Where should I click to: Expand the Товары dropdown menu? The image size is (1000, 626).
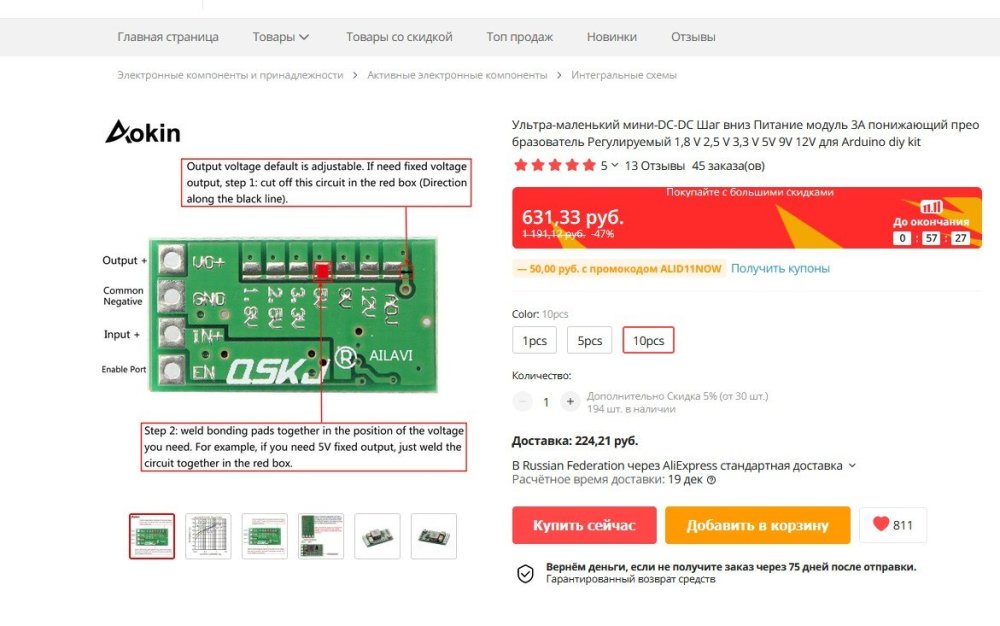pyautogui.click(x=281, y=37)
